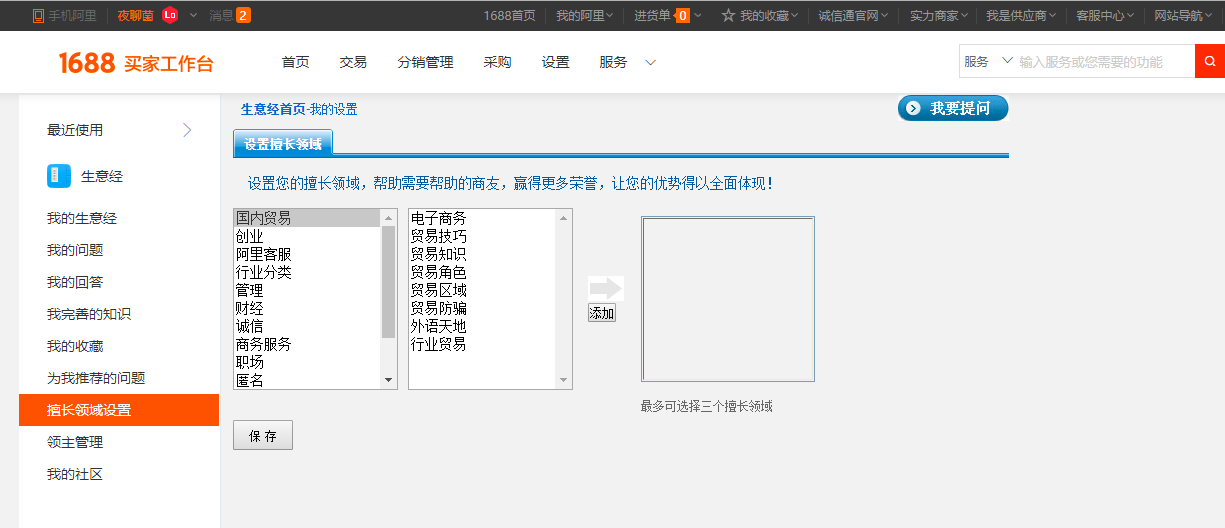Open the 1688首页 link
Viewport: 1225px width, 528px height.
510,16
